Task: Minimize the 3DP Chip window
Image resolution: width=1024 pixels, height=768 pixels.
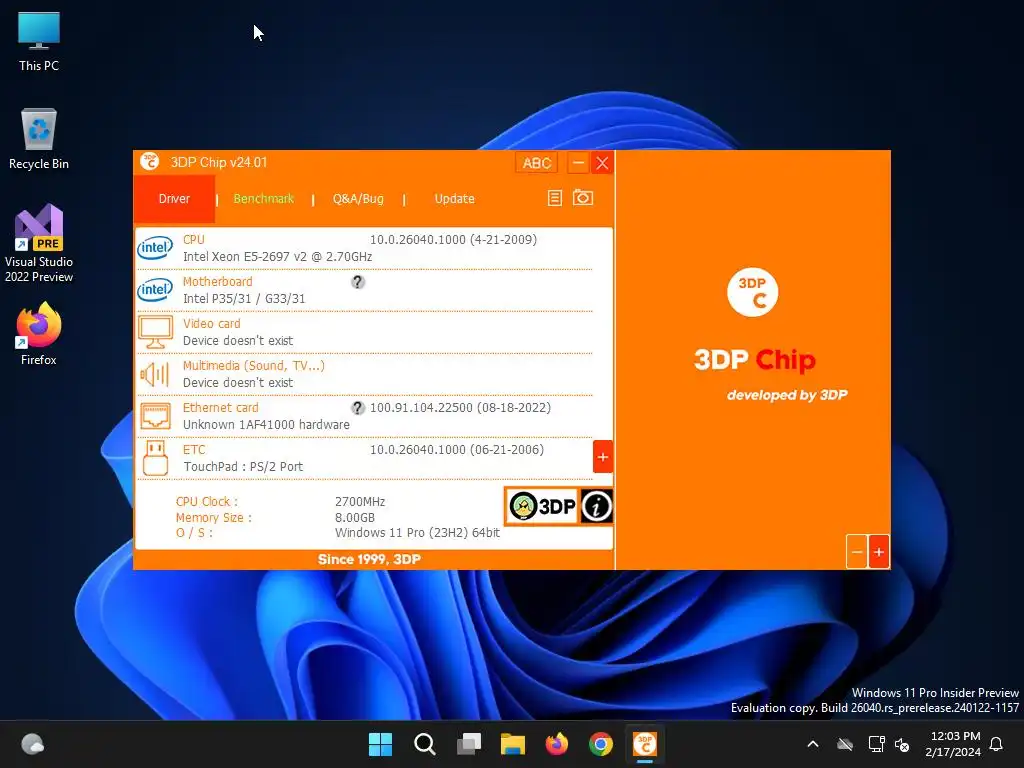Action: [x=578, y=163]
